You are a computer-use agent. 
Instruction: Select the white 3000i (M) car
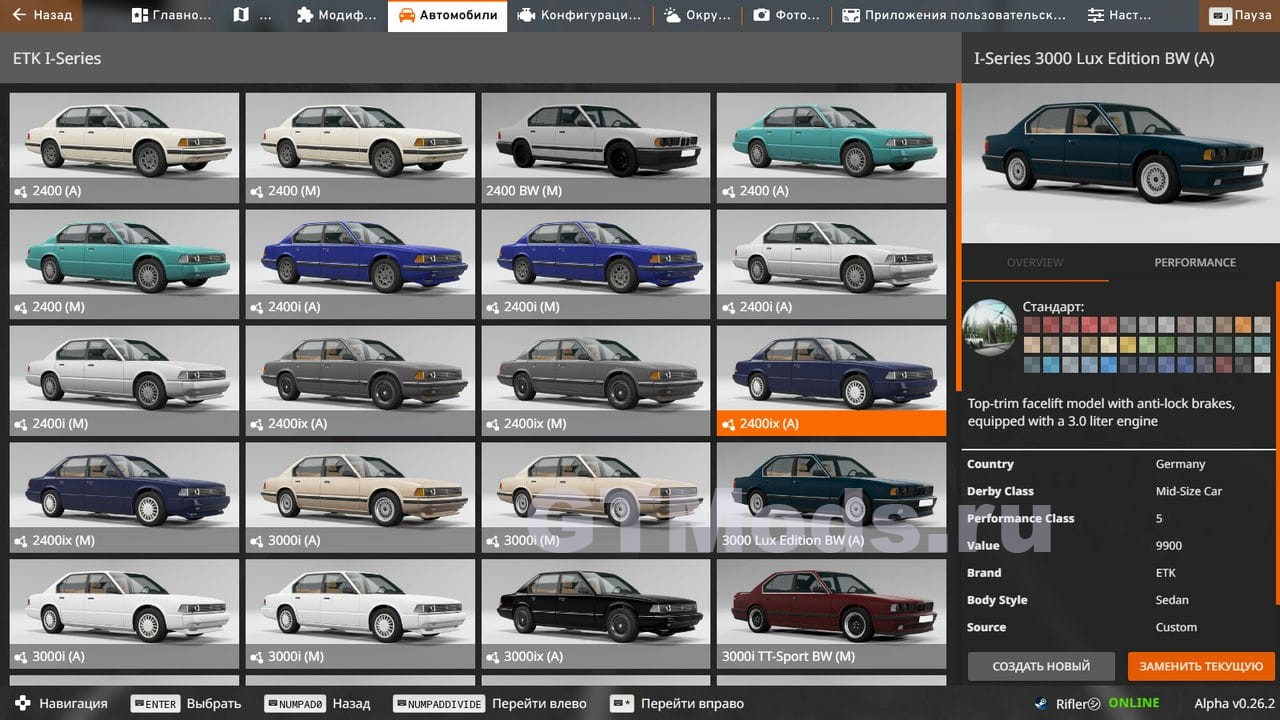tap(360, 613)
